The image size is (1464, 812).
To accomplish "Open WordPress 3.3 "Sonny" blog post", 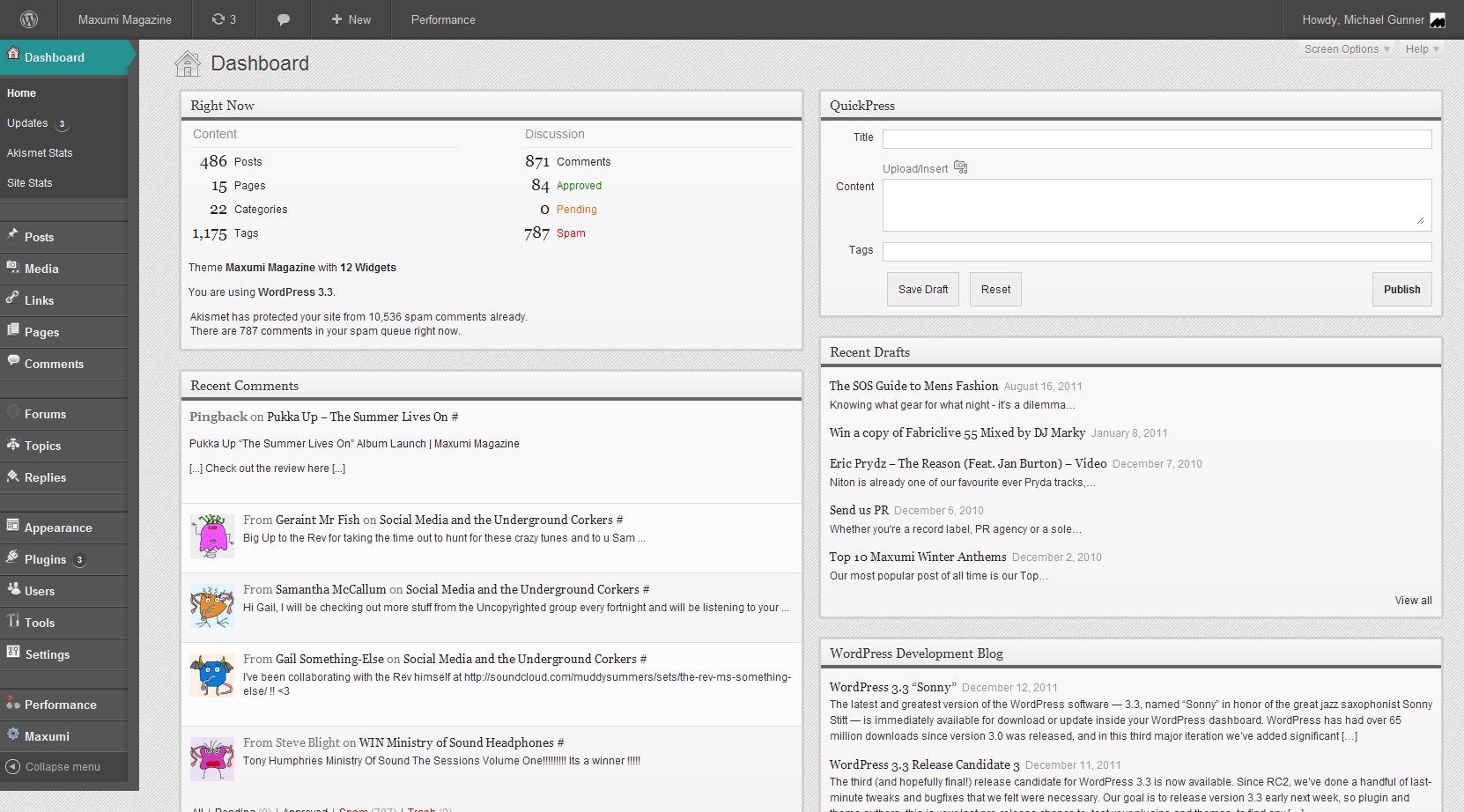I will point(891,687).
